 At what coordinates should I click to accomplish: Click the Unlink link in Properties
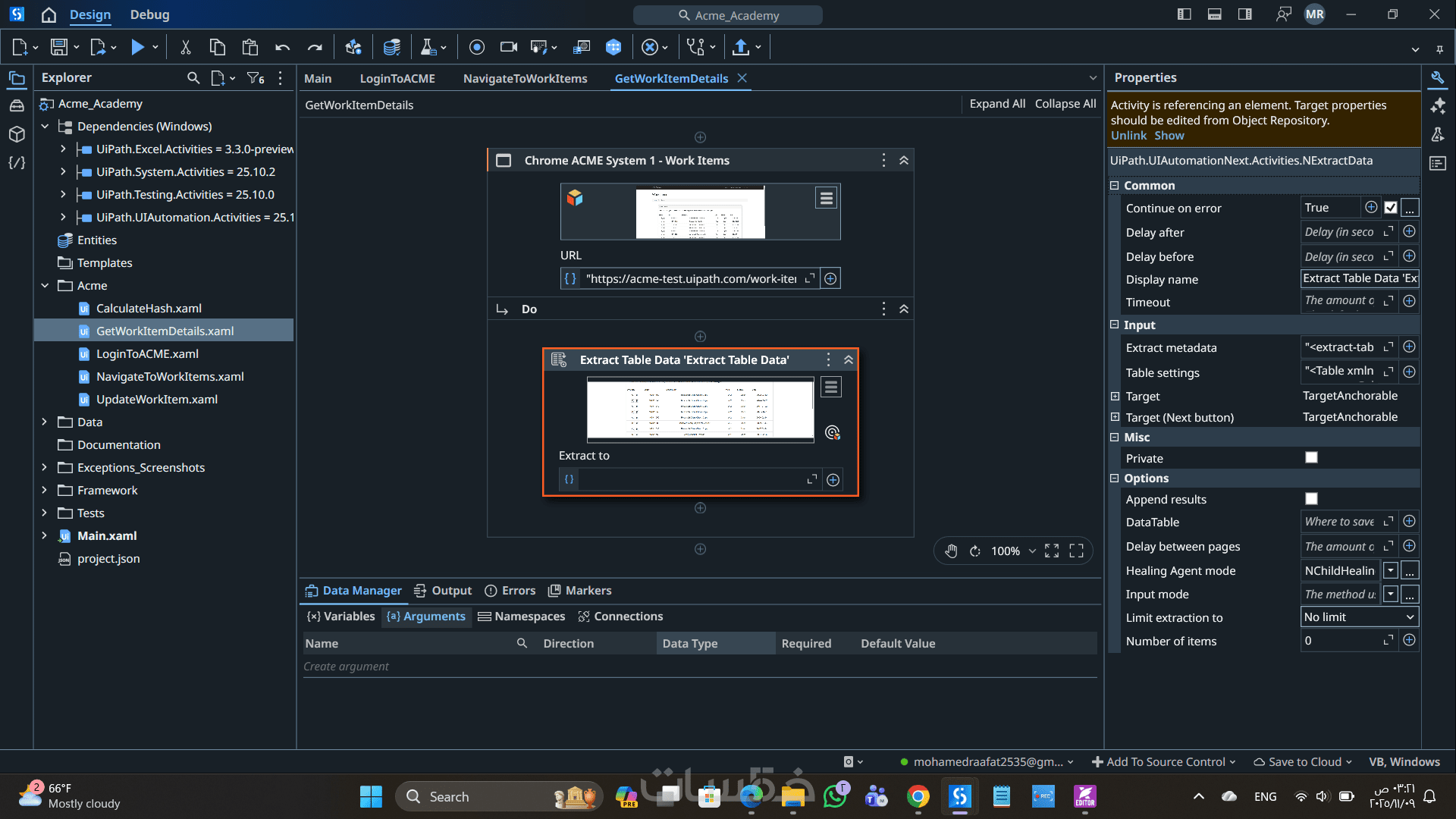[x=1128, y=136]
